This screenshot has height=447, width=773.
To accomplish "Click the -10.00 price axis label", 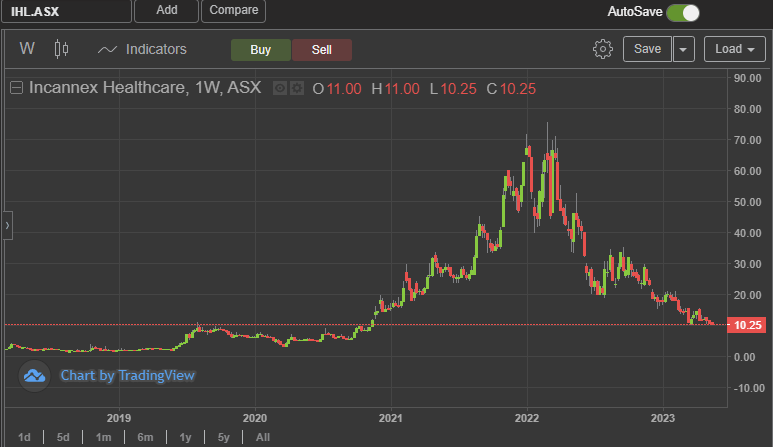I will [x=749, y=388].
